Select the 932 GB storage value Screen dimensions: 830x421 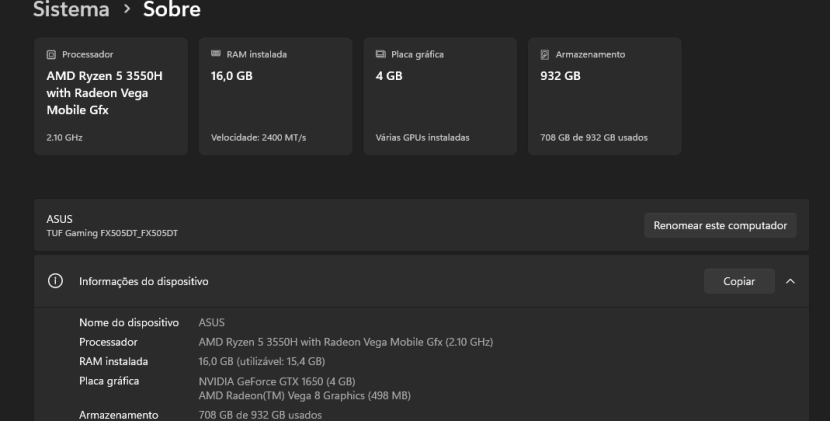(560, 76)
